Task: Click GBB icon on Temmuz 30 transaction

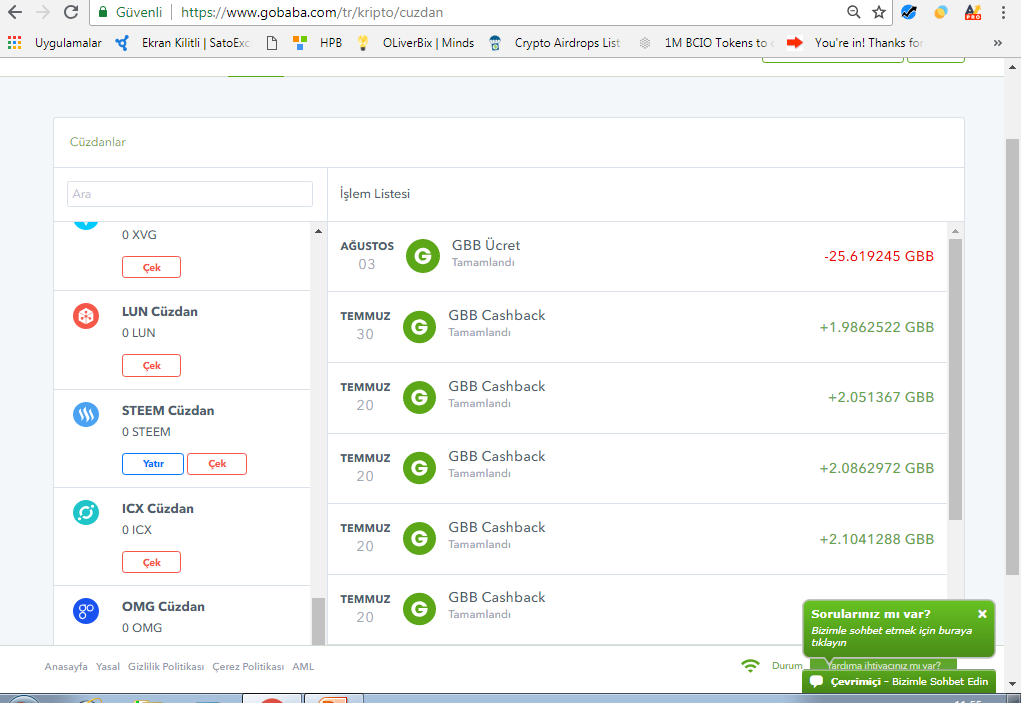Action: (x=419, y=327)
